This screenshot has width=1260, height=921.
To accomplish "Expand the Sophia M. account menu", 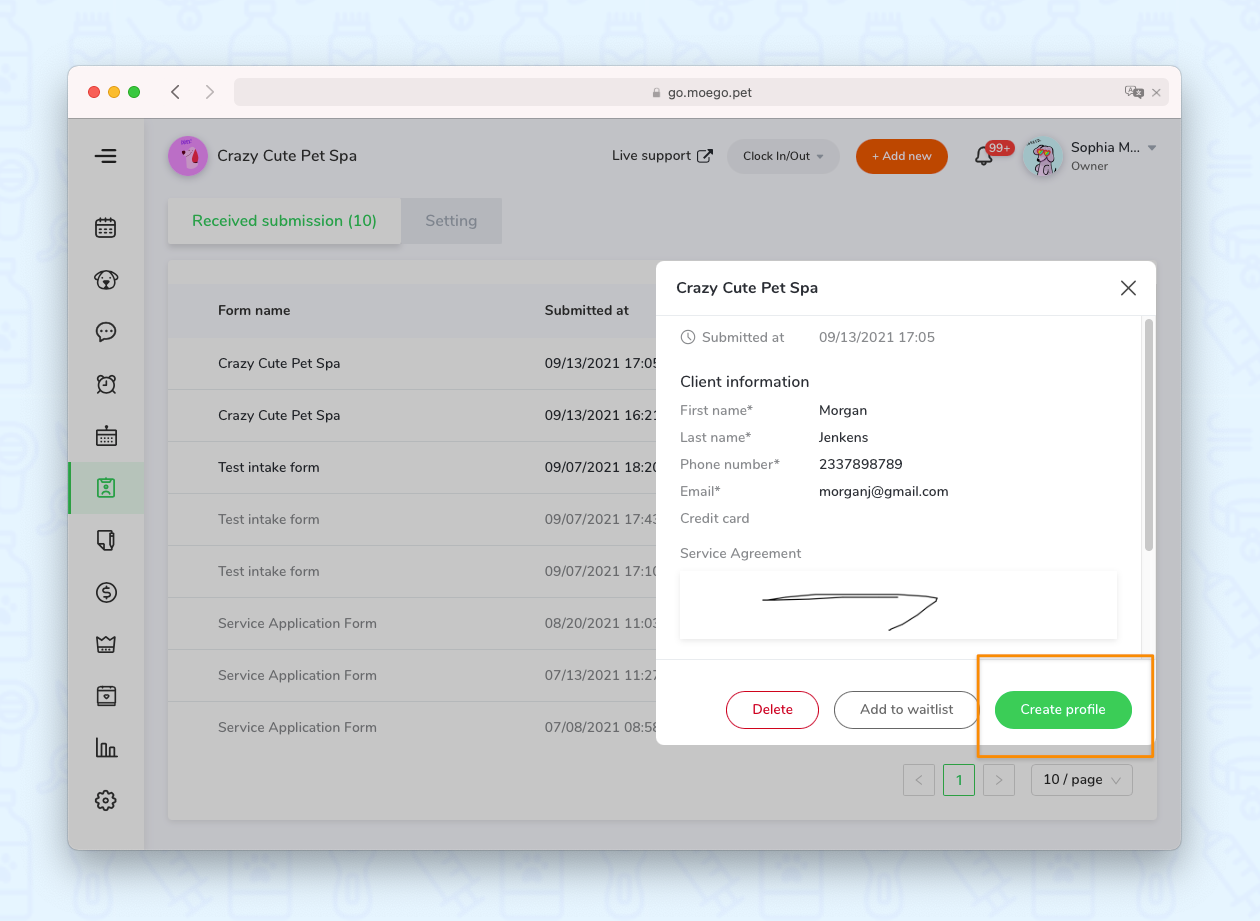I will pos(1152,148).
